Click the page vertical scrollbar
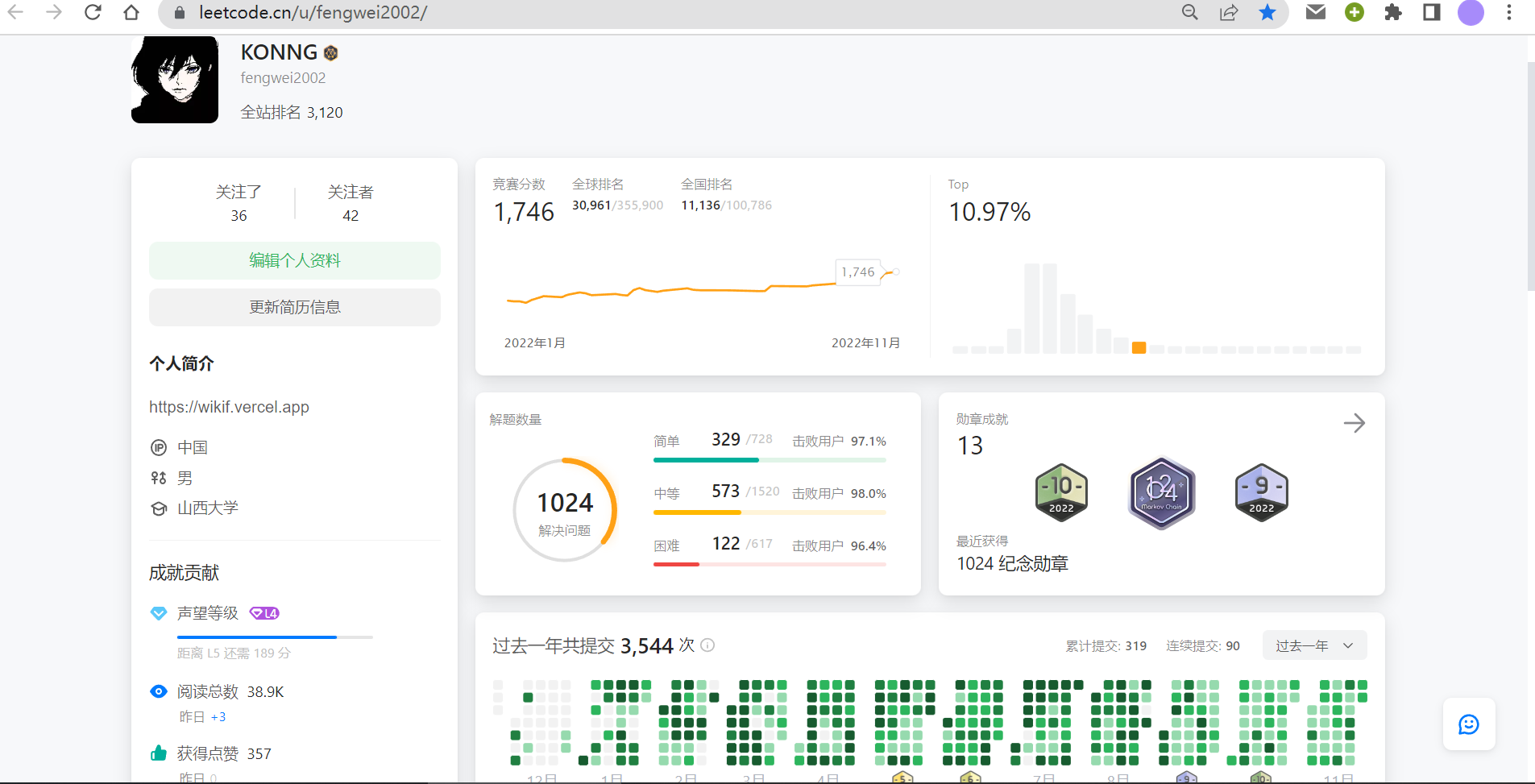 click(1530, 177)
